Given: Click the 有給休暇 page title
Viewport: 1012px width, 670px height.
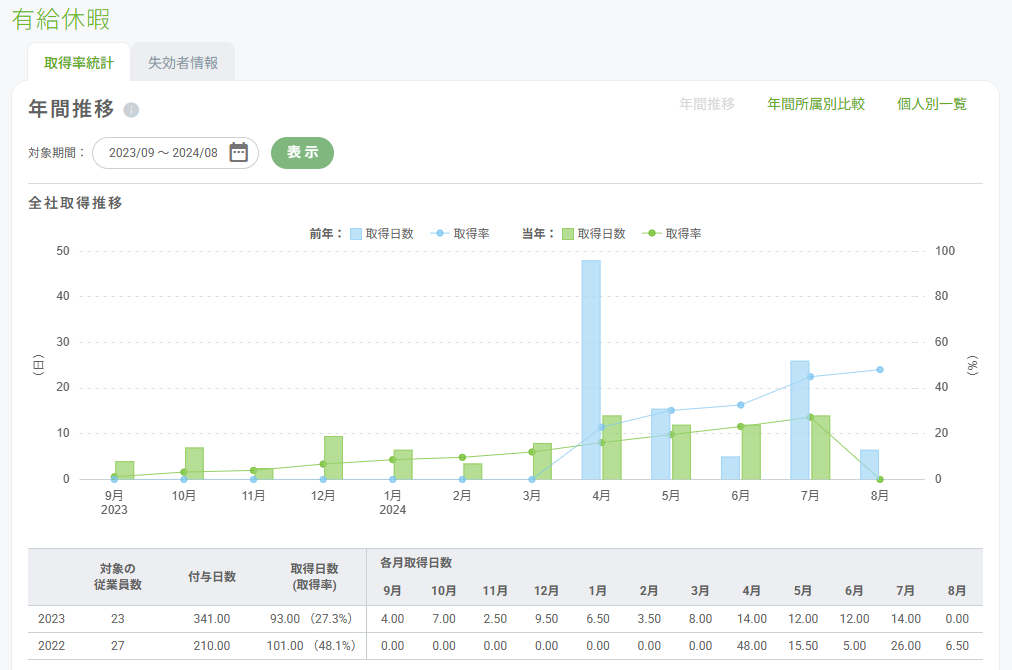Looking at the screenshot, I should pyautogui.click(x=61, y=19).
